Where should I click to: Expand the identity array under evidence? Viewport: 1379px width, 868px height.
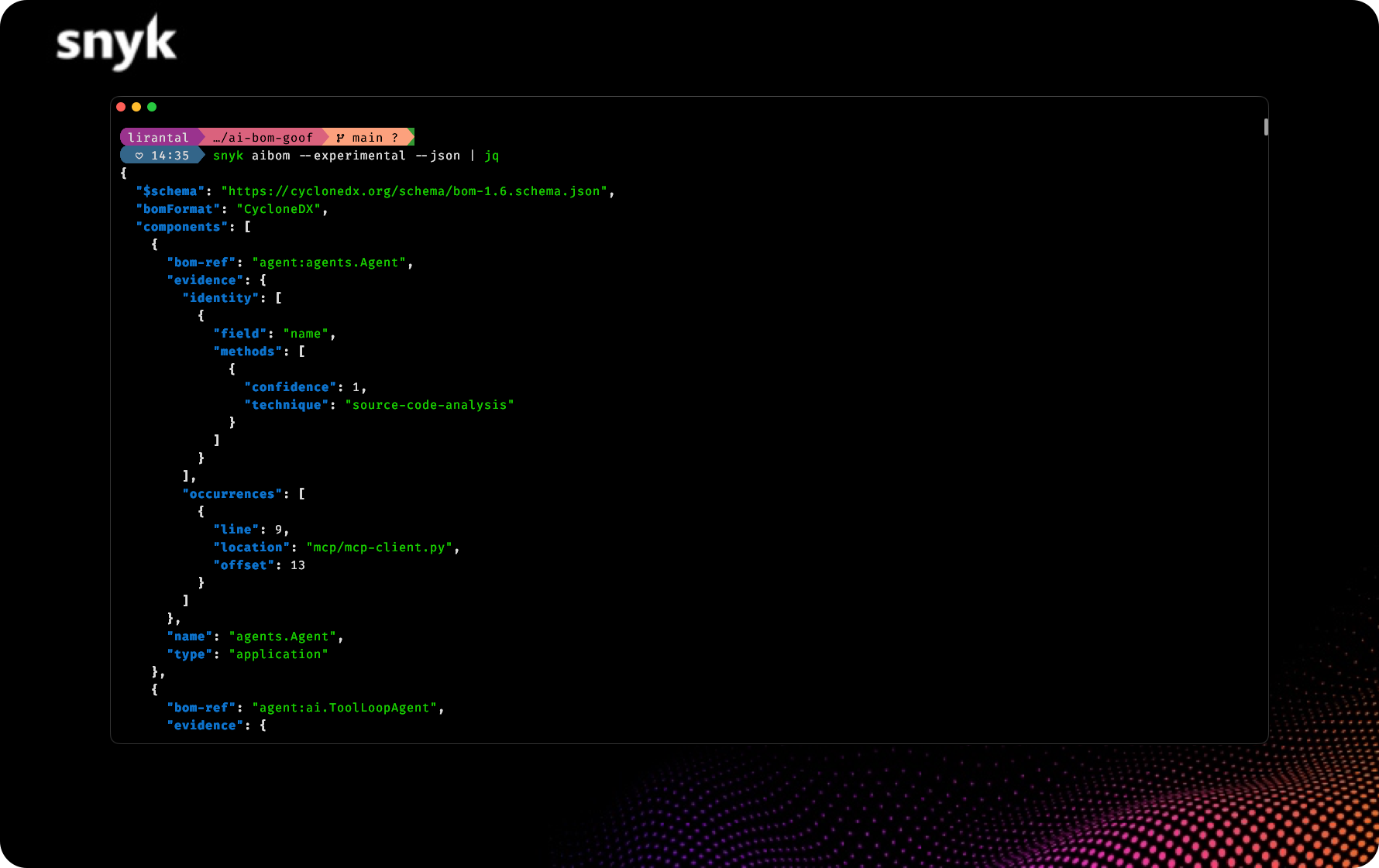(x=278, y=297)
